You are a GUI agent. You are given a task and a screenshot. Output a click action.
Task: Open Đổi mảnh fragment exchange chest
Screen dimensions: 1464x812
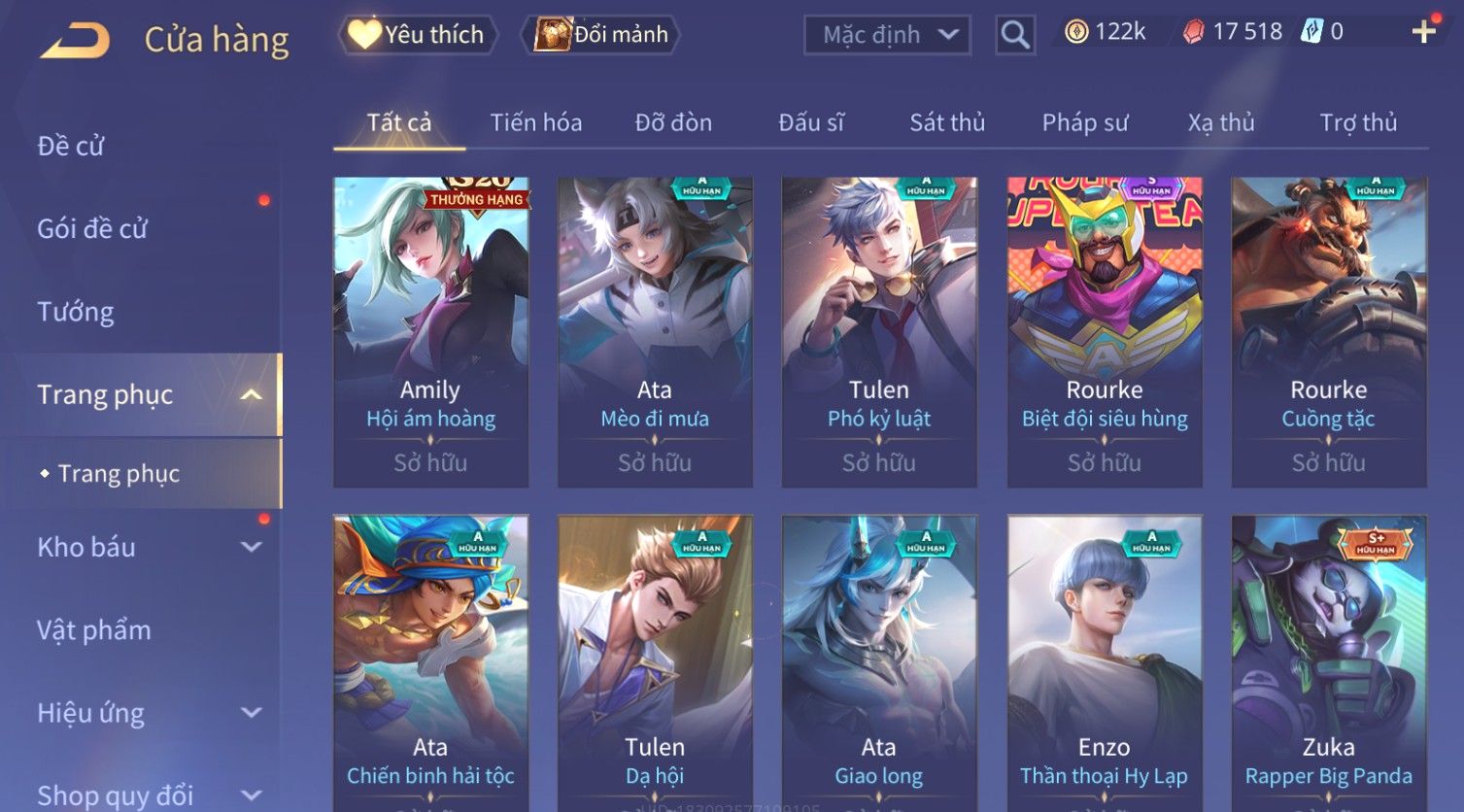[600, 35]
